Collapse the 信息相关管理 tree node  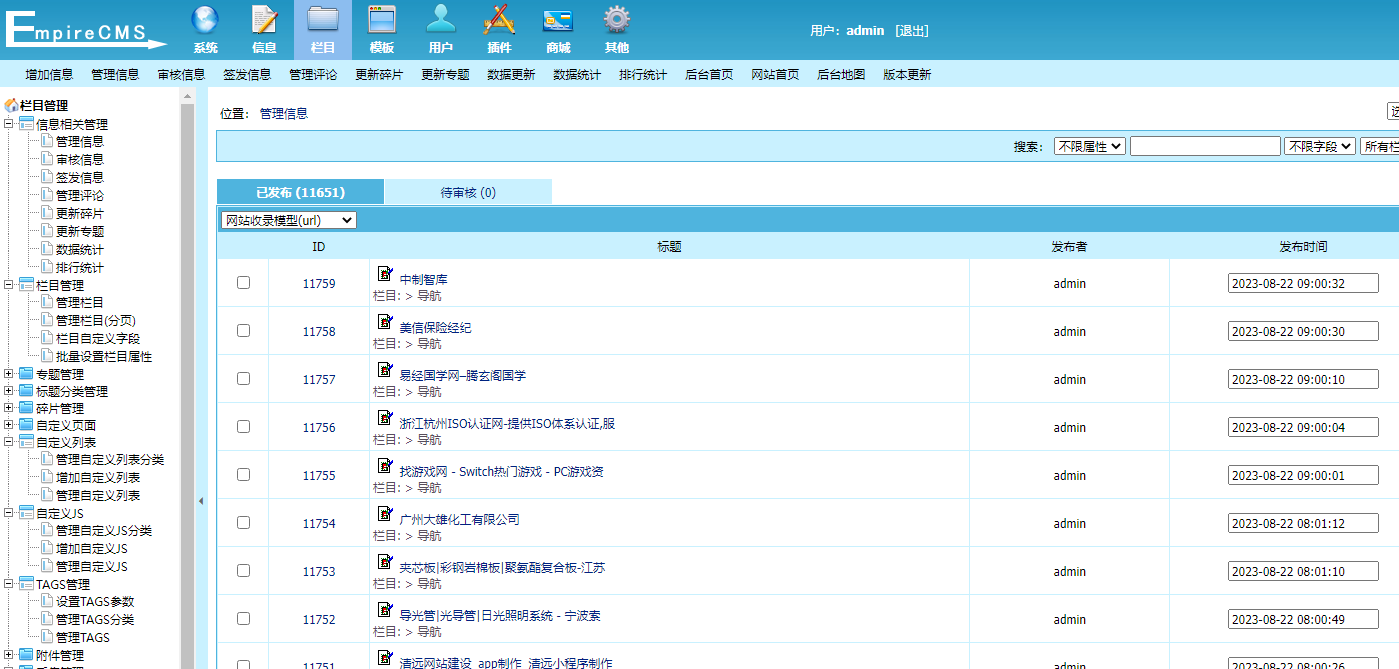click(x=9, y=124)
